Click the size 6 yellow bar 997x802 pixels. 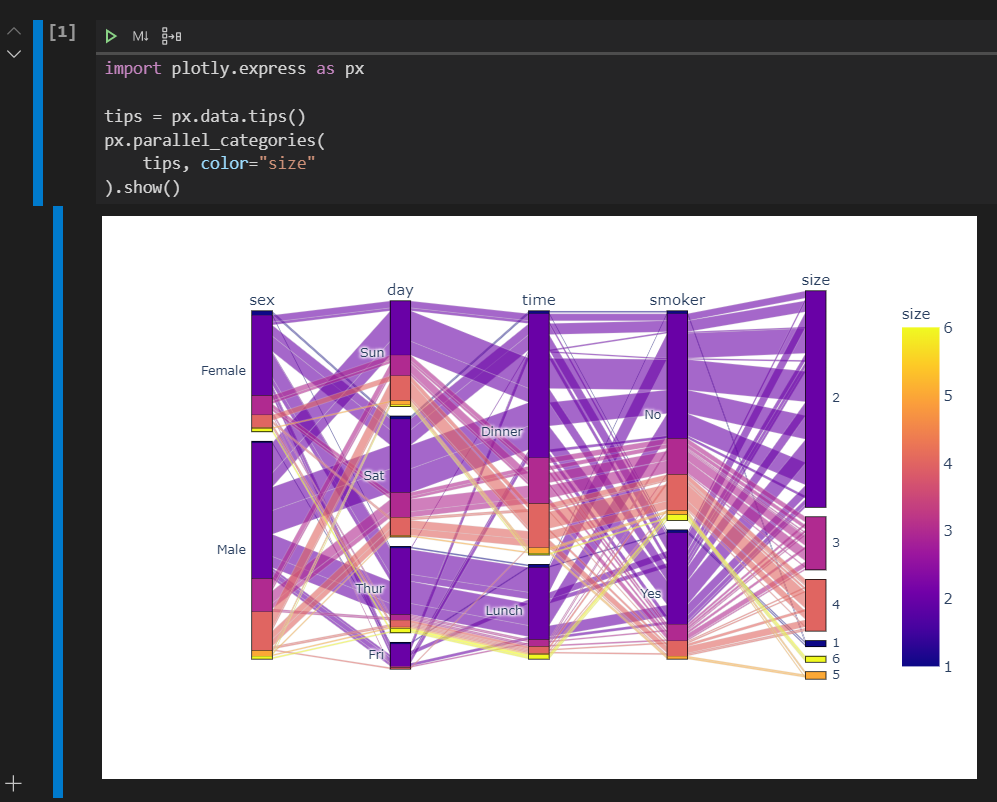pos(816,659)
